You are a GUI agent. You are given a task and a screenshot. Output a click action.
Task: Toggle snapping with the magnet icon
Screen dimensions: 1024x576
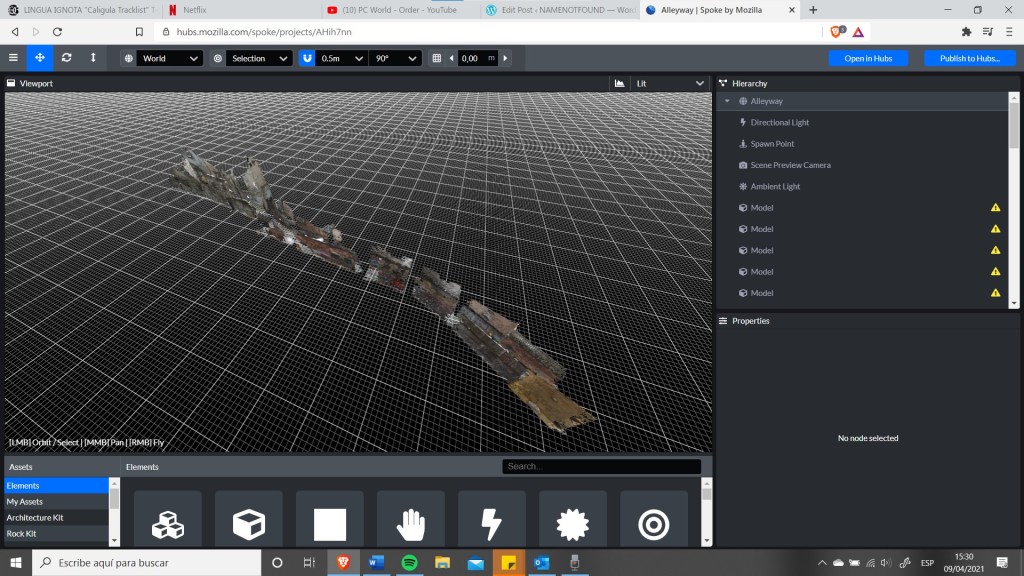(308, 58)
